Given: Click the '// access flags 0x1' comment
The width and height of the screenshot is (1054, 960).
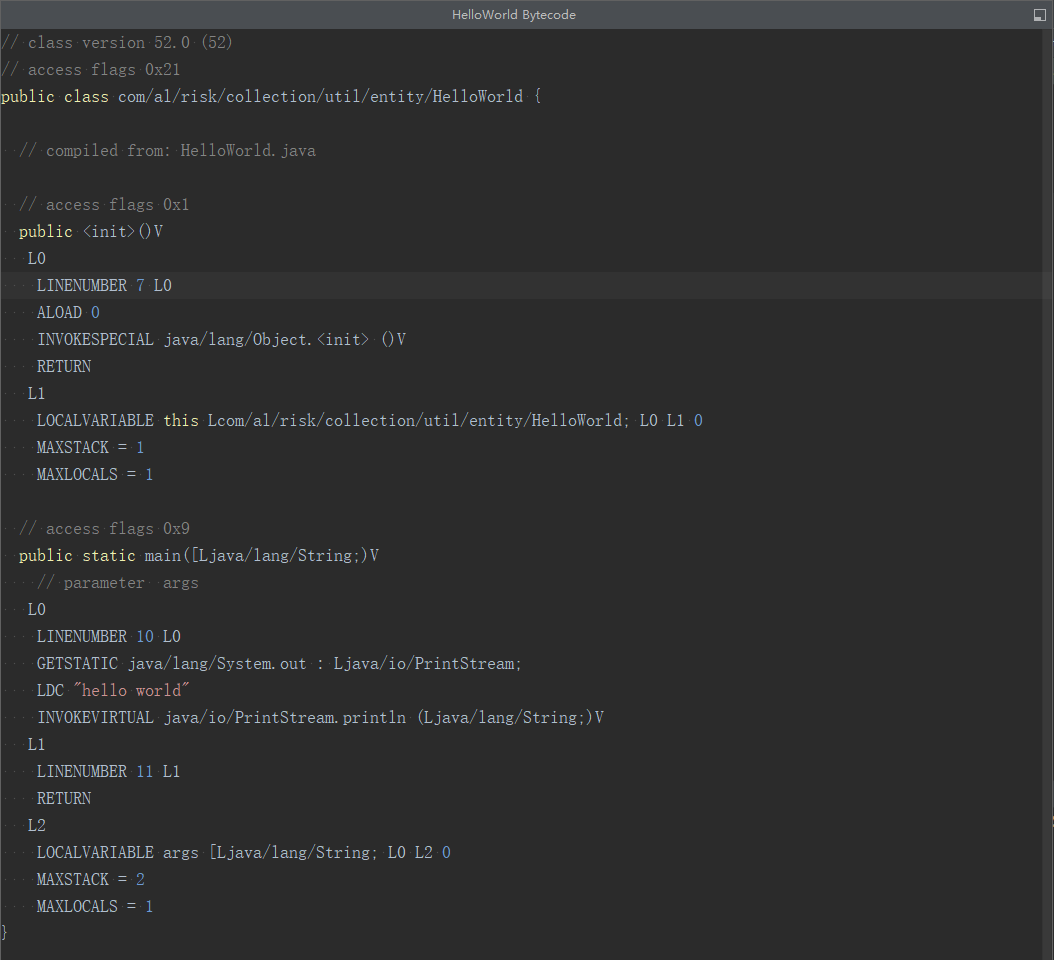Looking at the screenshot, I should [104, 204].
